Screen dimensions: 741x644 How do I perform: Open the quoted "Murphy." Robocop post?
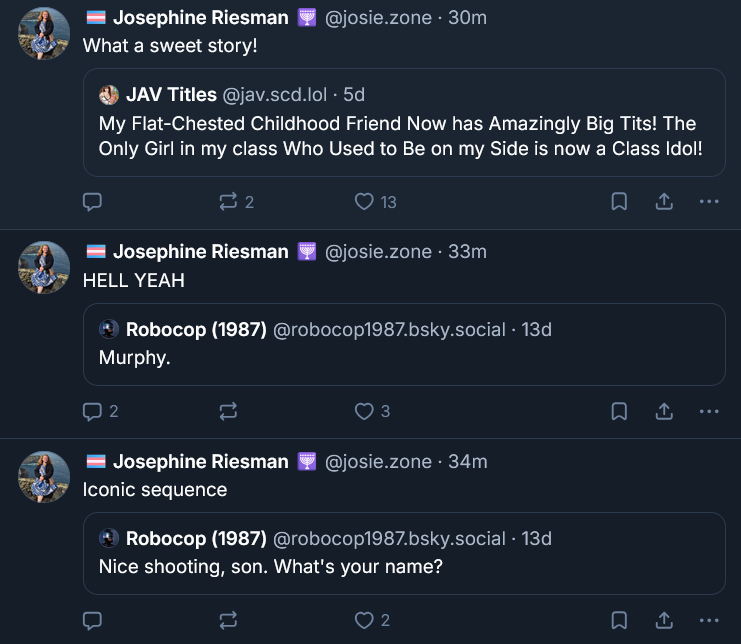403,356
